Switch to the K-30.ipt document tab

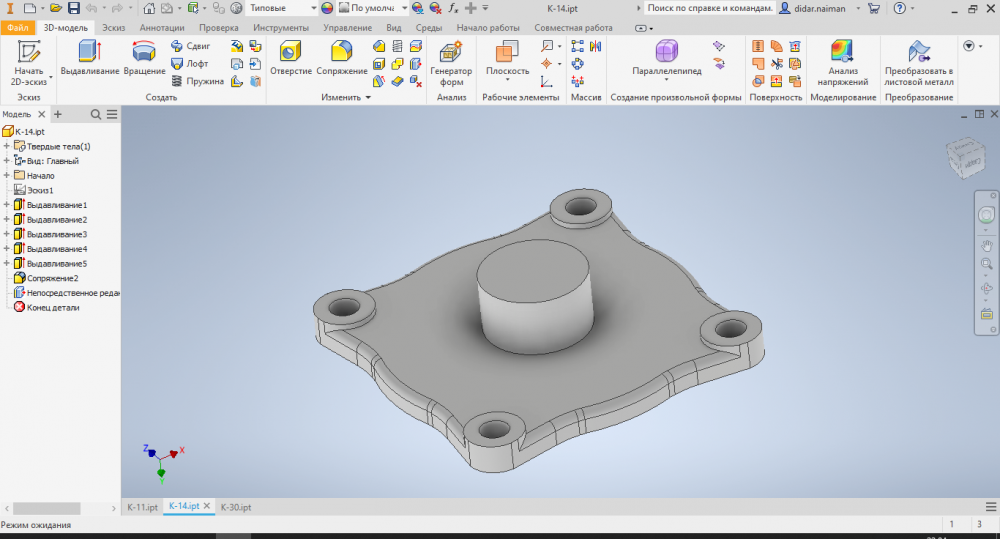click(236, 507)
